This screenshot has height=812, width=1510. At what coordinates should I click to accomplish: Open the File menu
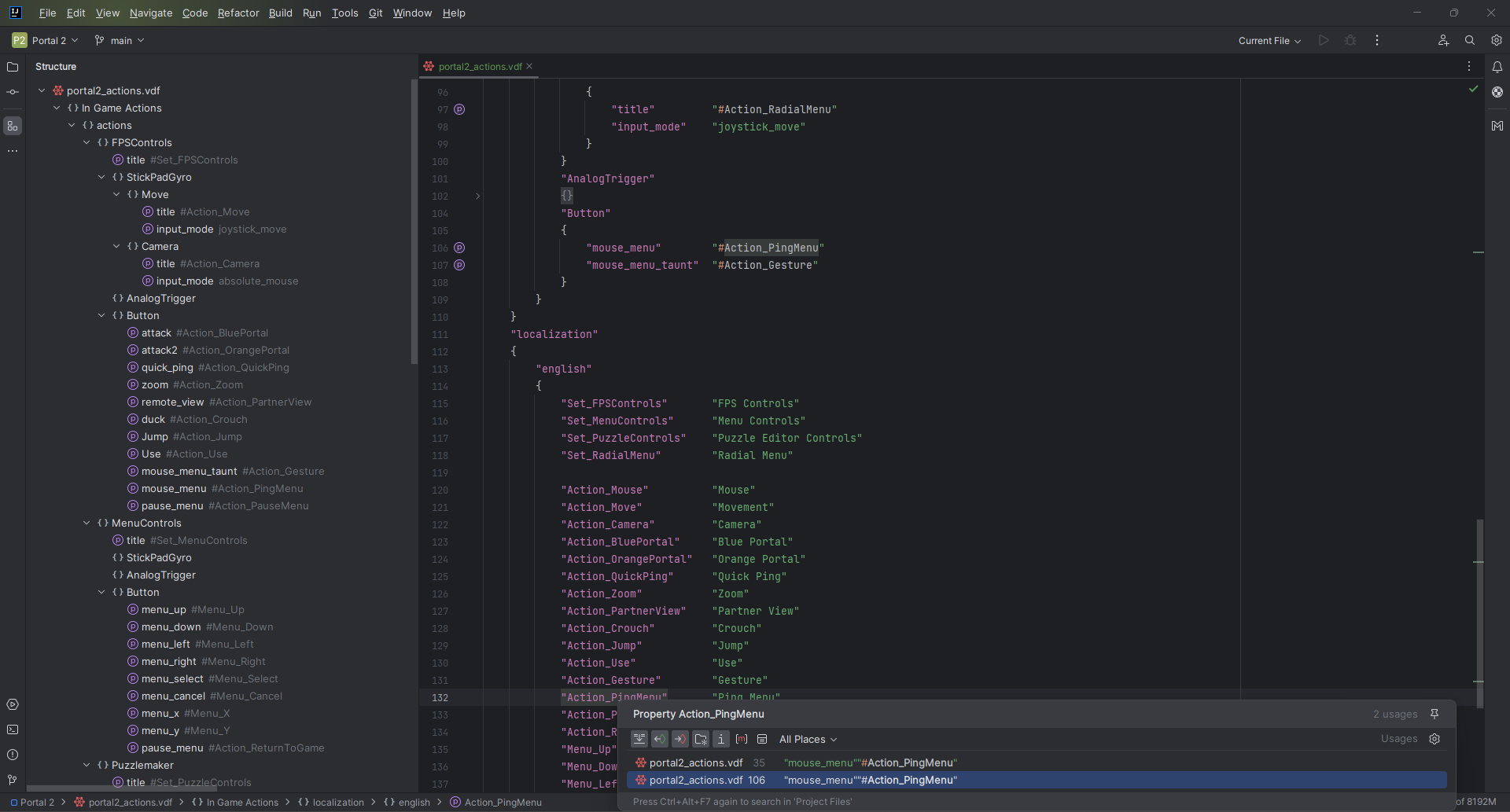(x=47, y=13)
